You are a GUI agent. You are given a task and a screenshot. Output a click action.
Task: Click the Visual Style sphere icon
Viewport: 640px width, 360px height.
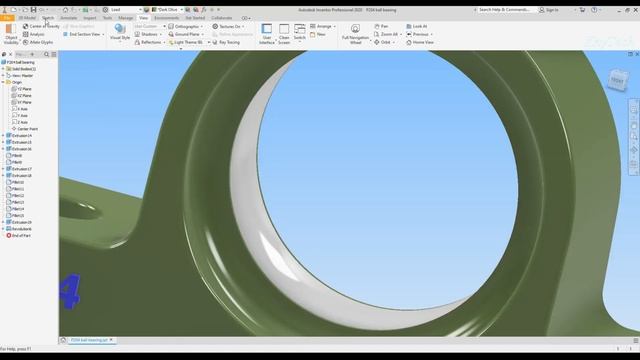[x=120, y=29]
